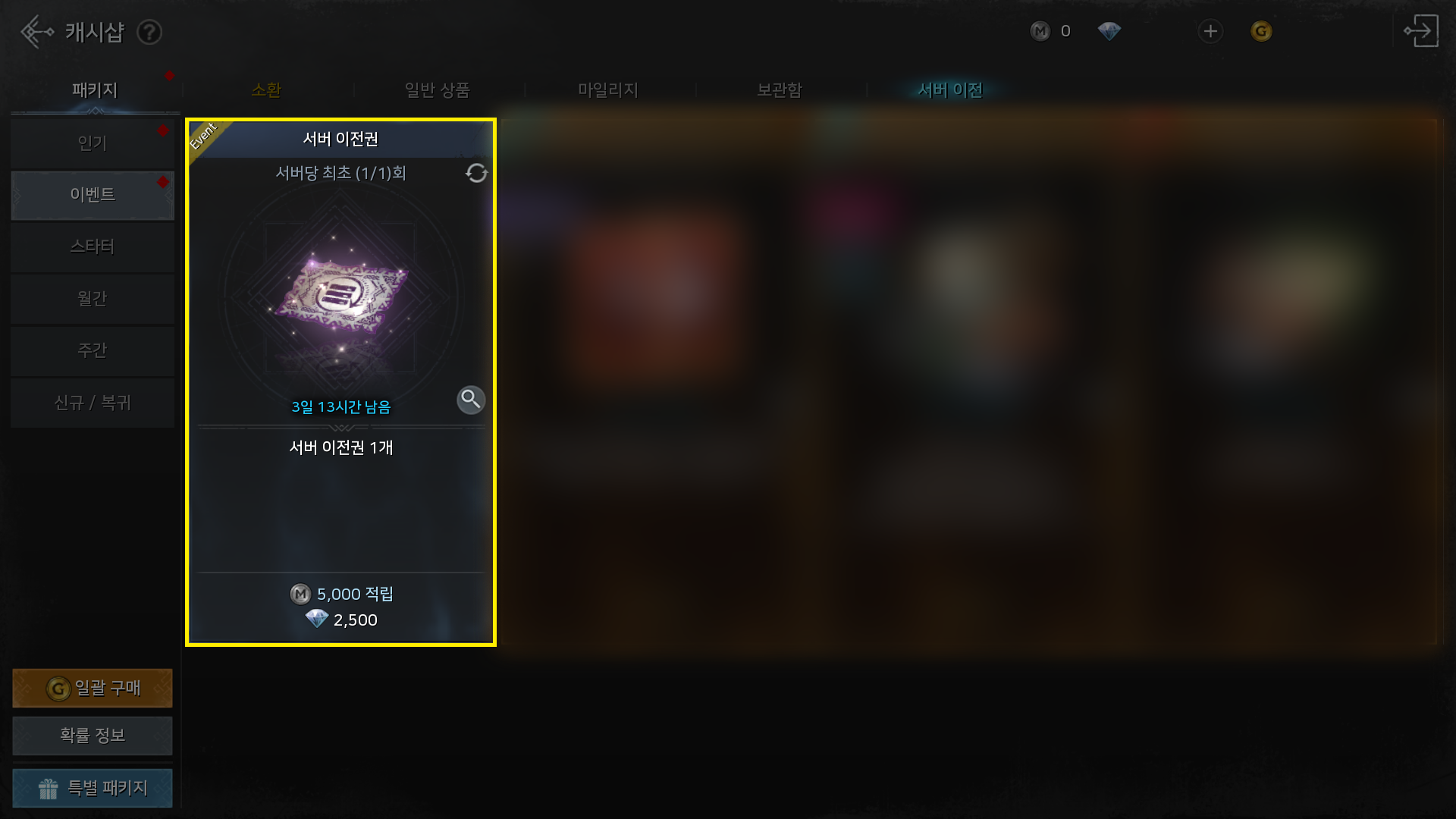Screen dimensions: 1456x819
Task: Click the exit door icon
Action: 1420,31
